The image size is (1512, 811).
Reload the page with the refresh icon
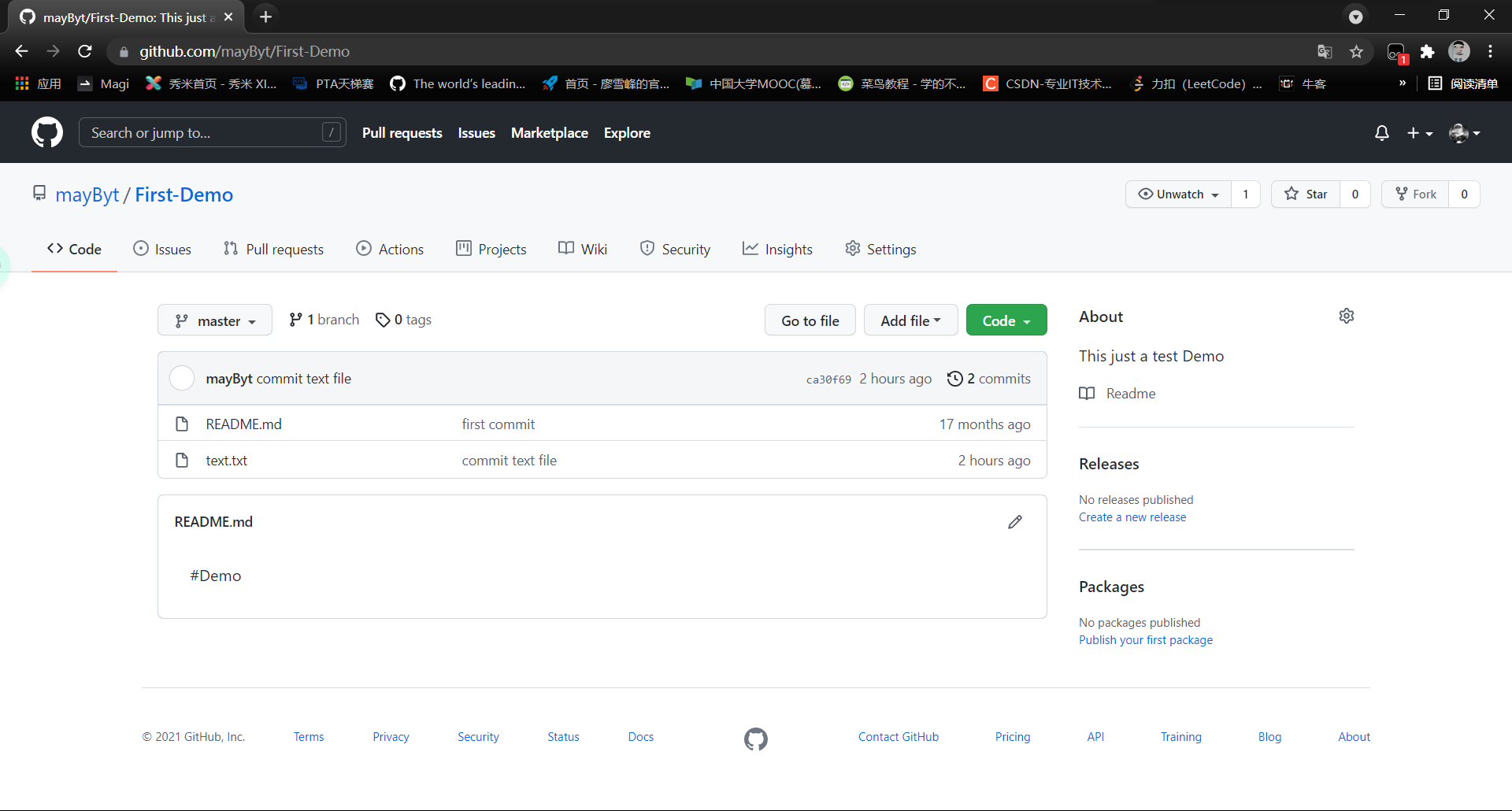pyautogui.click(x=85, y=51)
